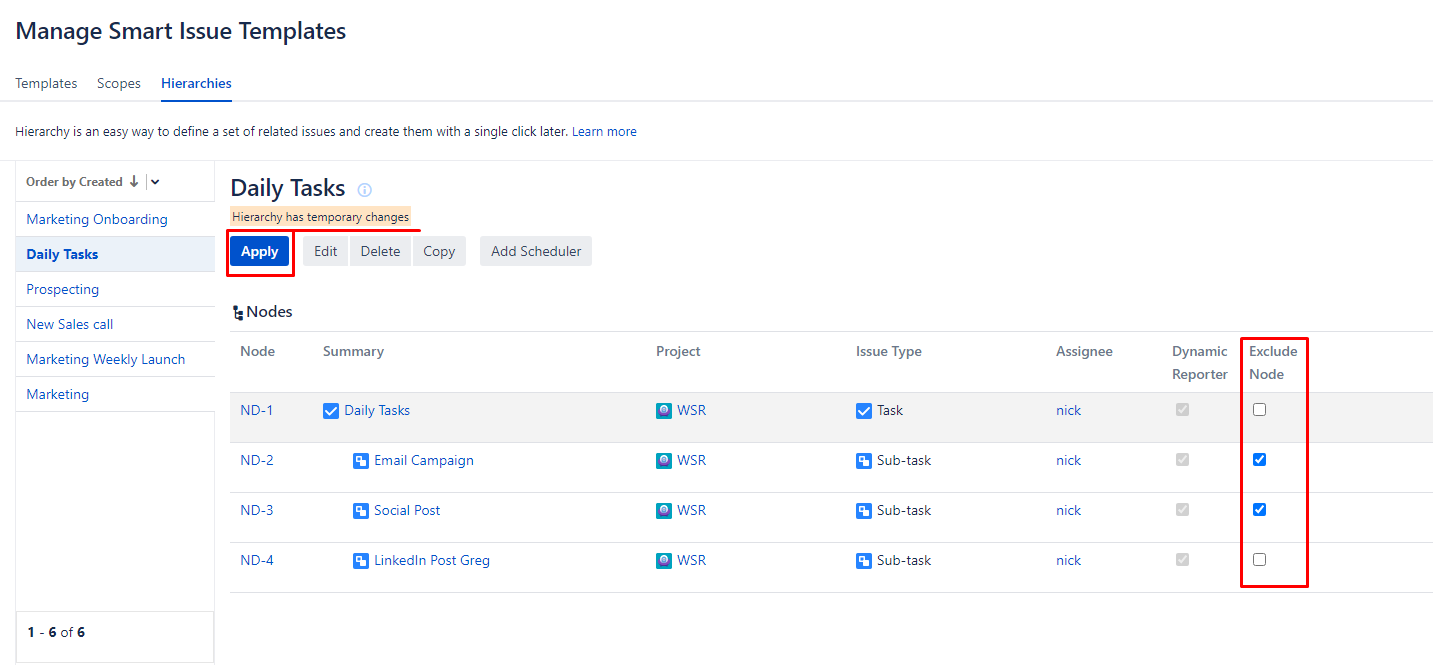
Task: Check Exclude Node for LinkedIn Post Greg
Action: 1259,560
